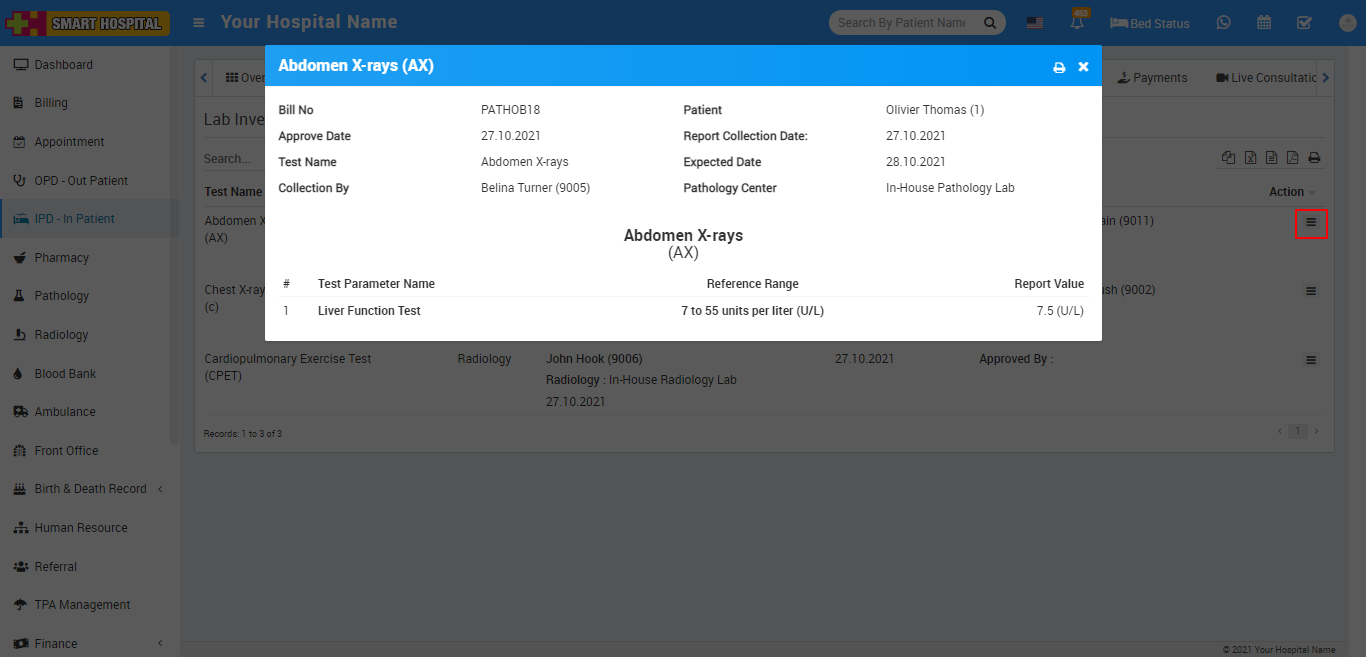Open the calendar icon in header
Image resolution: width=1366 pixels, height=657 pixels.
[x=1264, y=22]
